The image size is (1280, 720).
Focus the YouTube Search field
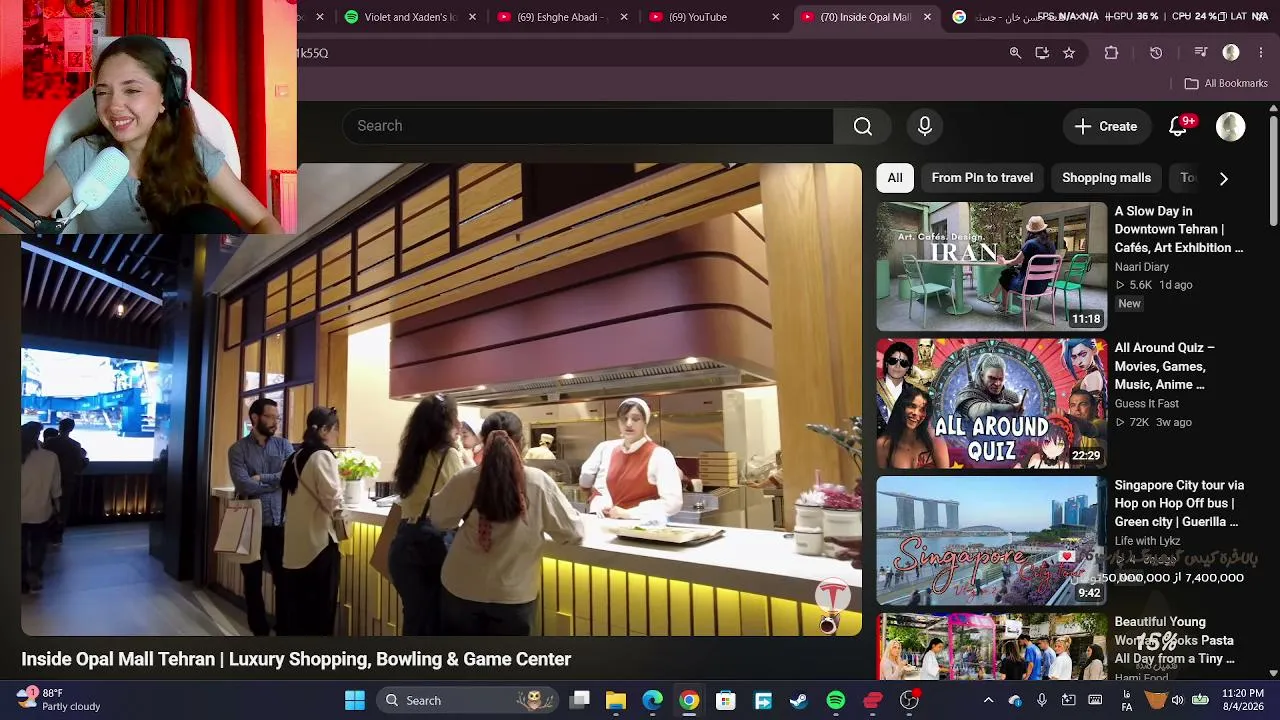[588, 126]
